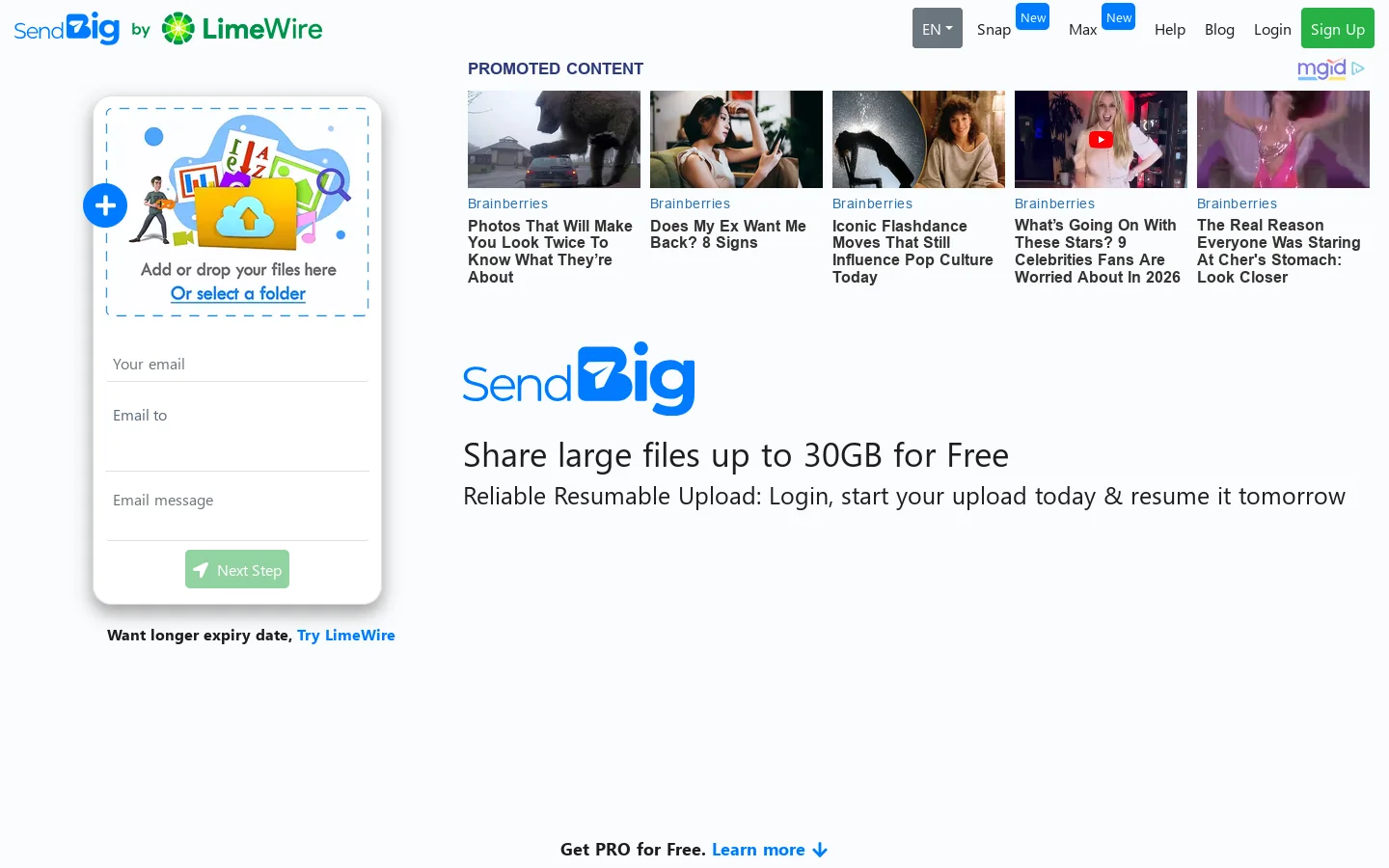Click the cloud upload folder illustration
Viewport: 1389px width, 868px height.
[x=248, y=212]
